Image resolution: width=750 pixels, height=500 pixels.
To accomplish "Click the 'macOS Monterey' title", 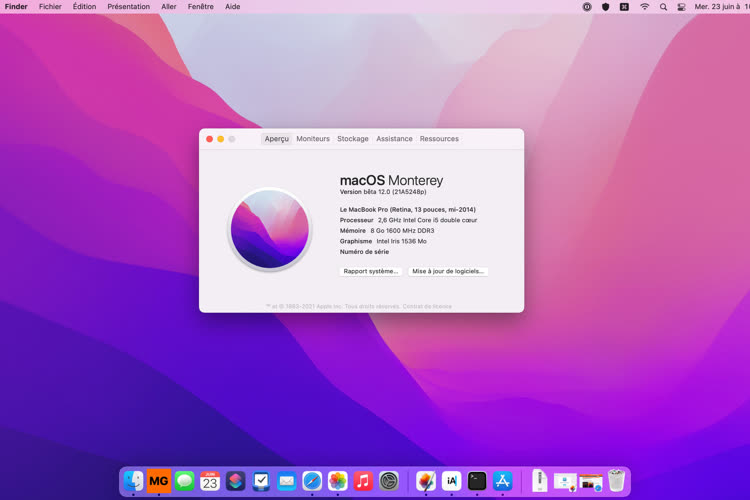I will click(391, 180).
